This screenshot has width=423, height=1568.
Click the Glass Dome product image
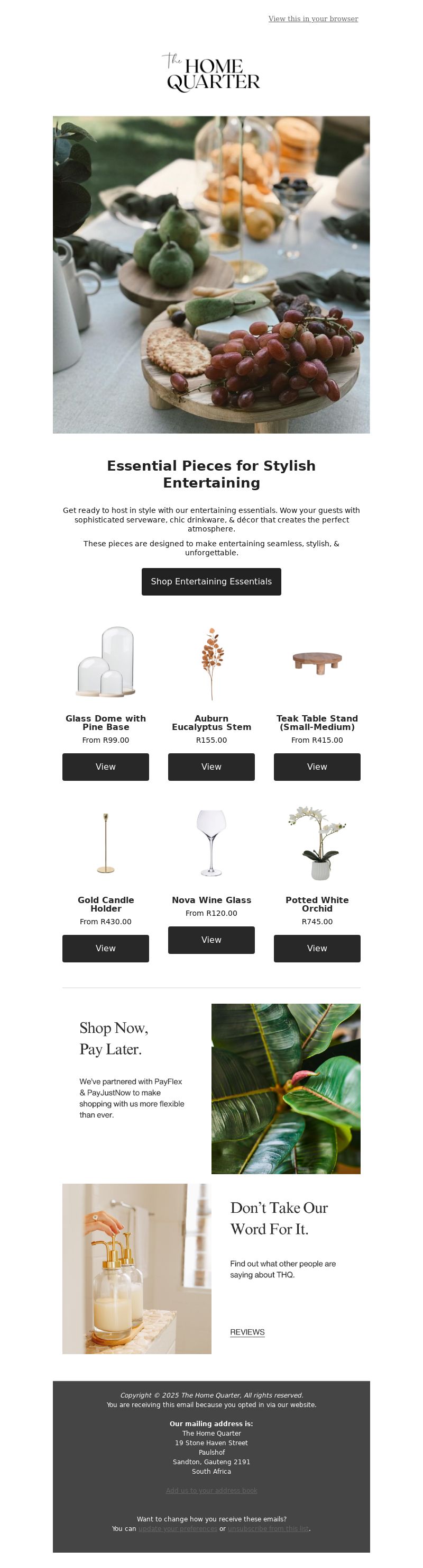(x=106, y=662)
